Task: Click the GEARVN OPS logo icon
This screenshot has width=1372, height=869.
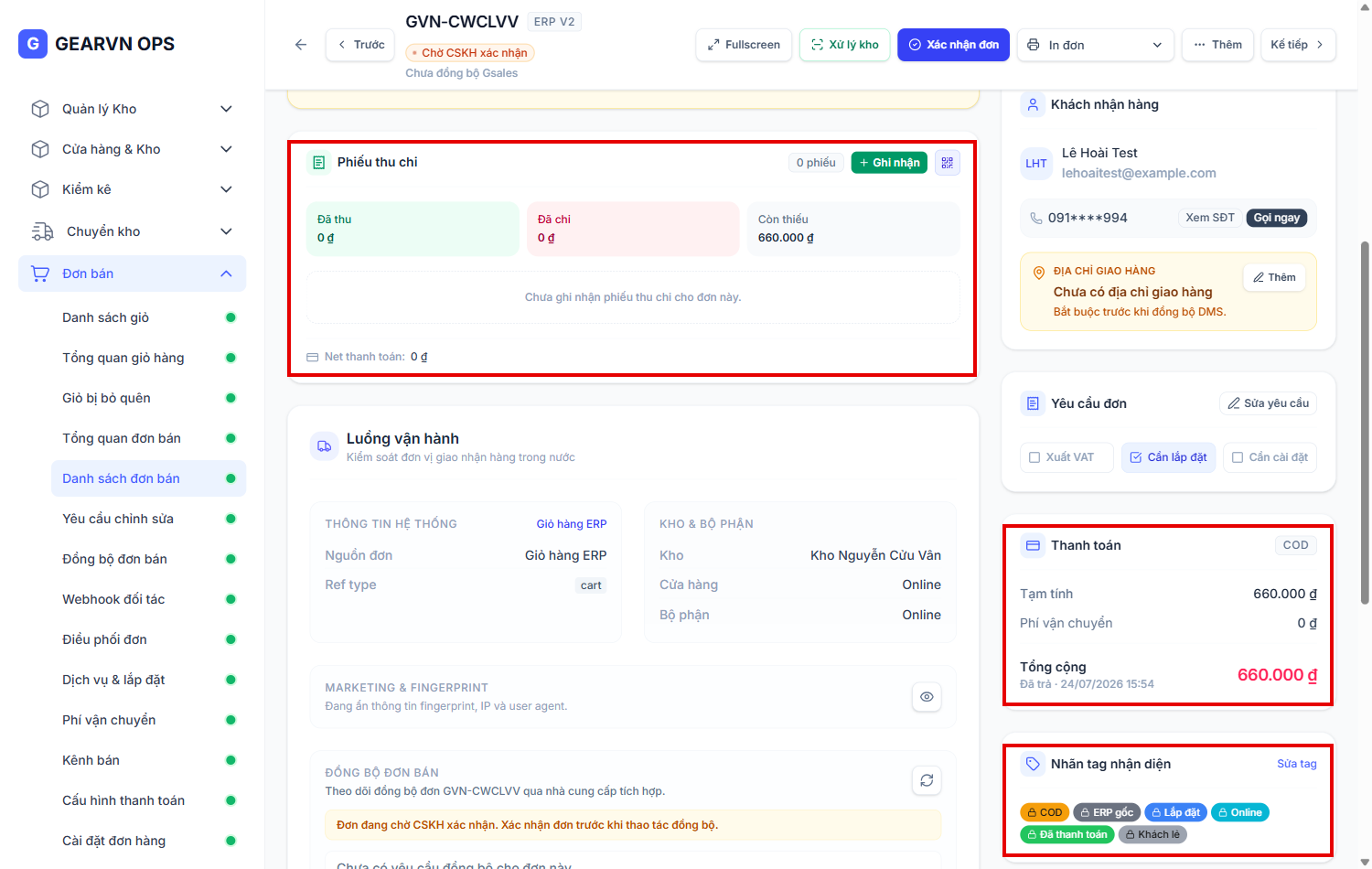Action: pyautogui.click(x=33, y=44)
